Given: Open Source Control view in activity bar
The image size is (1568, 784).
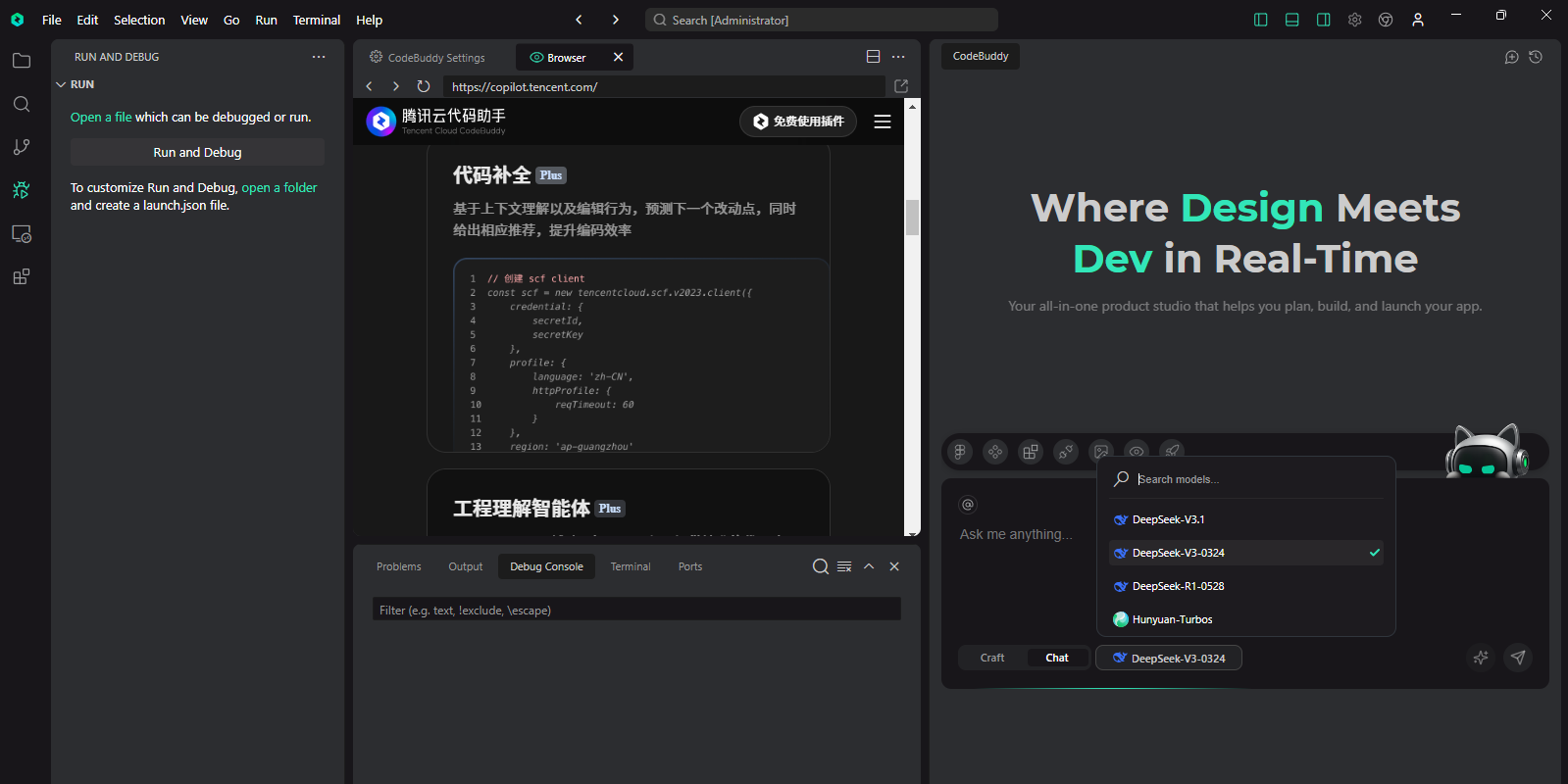Looking at the screenshot, I should pos(22,147).
